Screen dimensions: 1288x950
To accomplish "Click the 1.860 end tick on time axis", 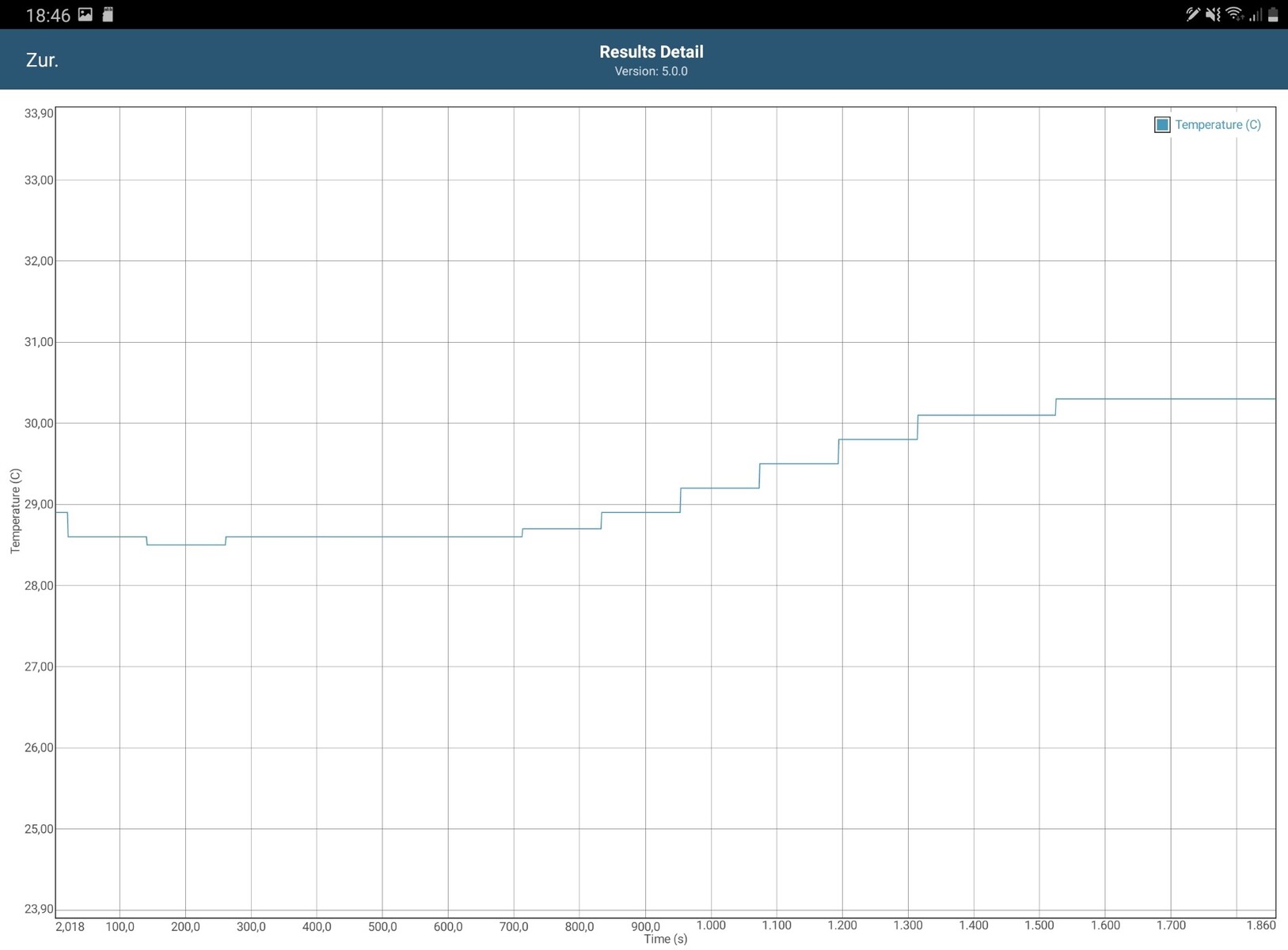I will coord(1260,925).
